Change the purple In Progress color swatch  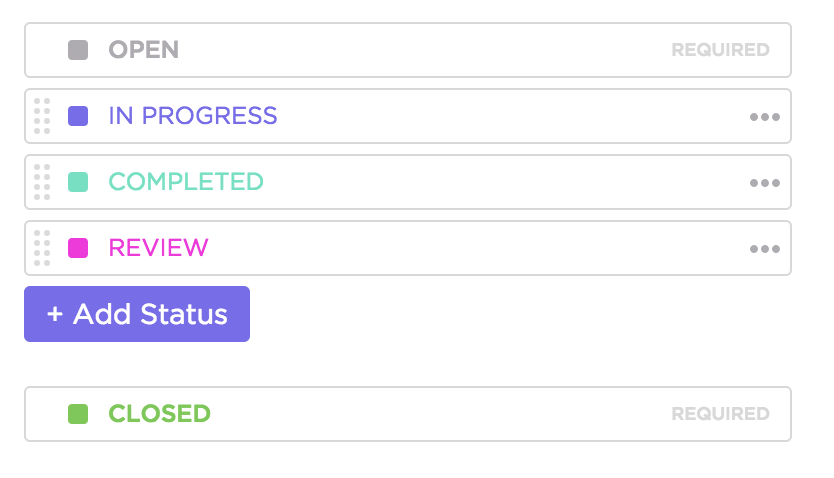pyautogui.click(x=78, y=116)
